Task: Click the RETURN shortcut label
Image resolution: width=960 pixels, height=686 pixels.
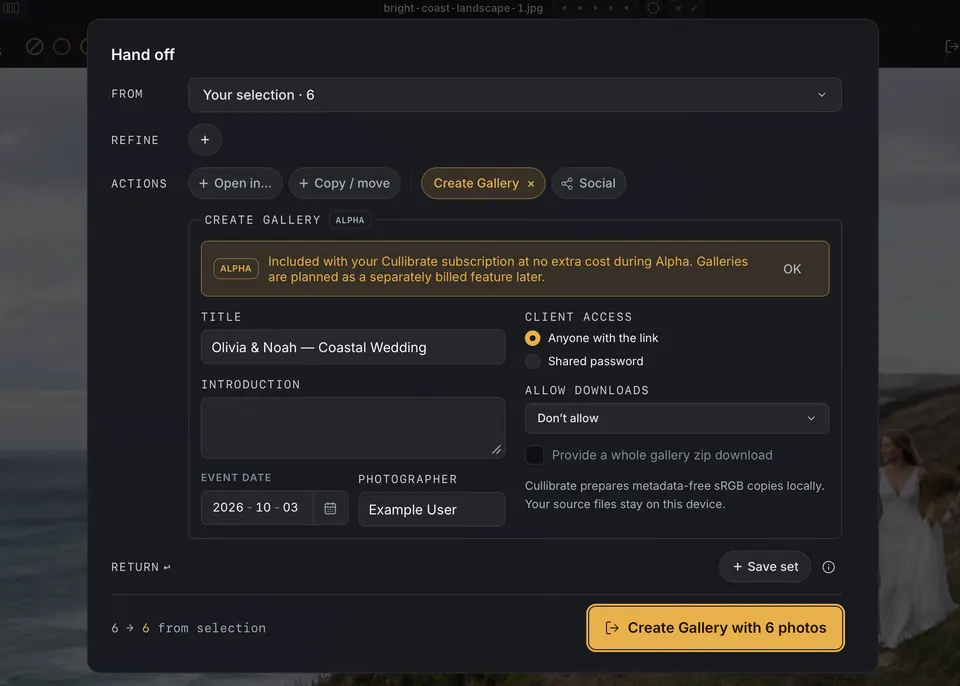Action: click(x=141, y=567)
